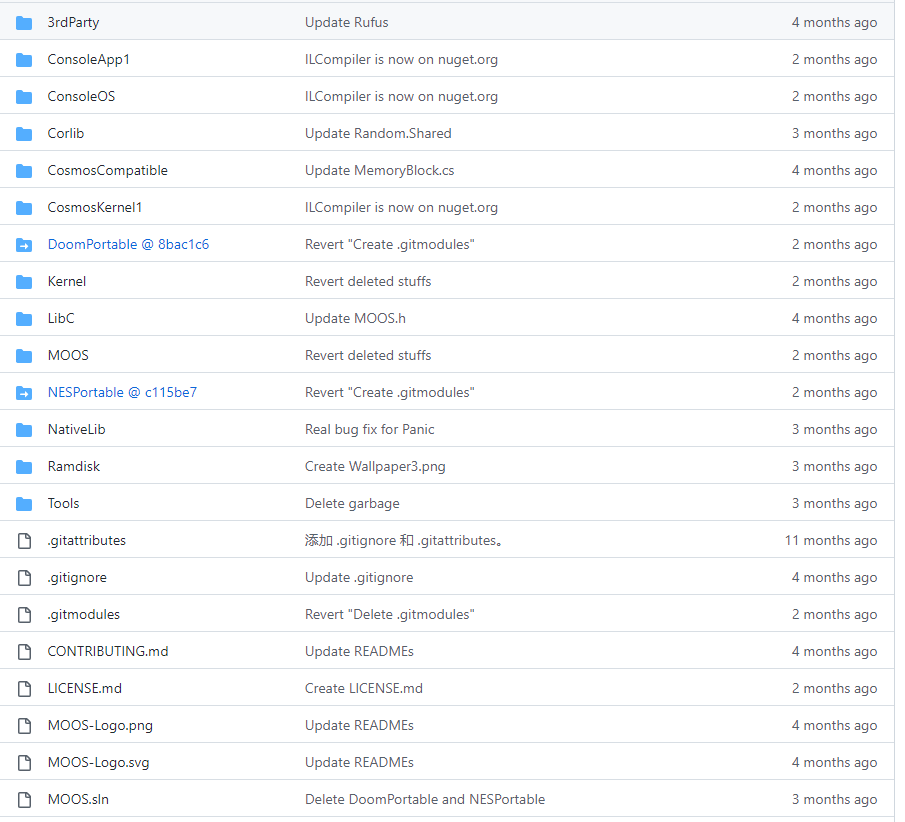The image size is (905, 822).
Task: Click the folder icon beside ConsoleApp1
Action: pyautogui.click(x=24, y=59)
